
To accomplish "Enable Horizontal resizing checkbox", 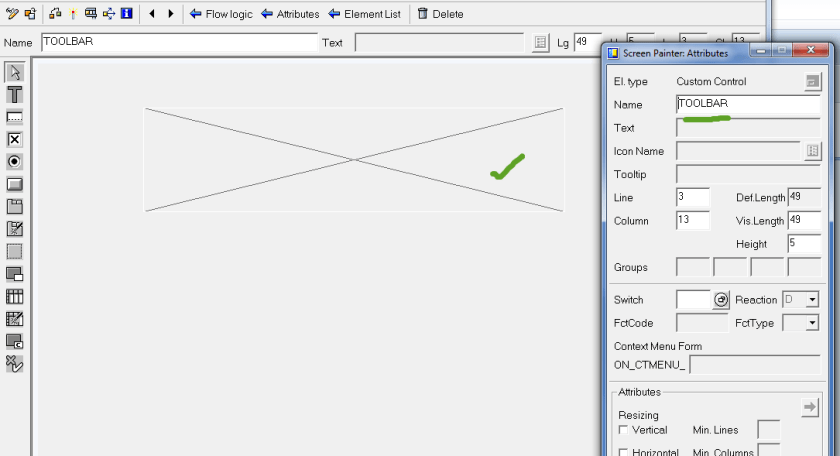I will coord(623,452).
